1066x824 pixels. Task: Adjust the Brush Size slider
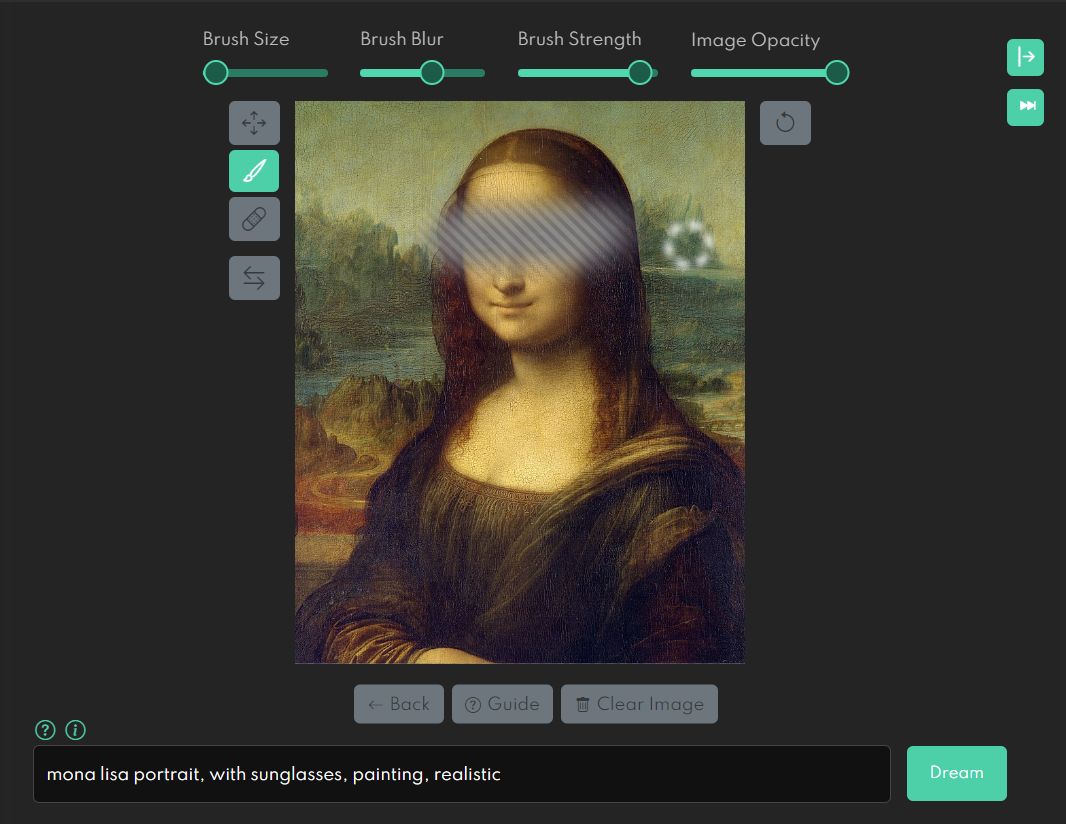coord(265,73)
